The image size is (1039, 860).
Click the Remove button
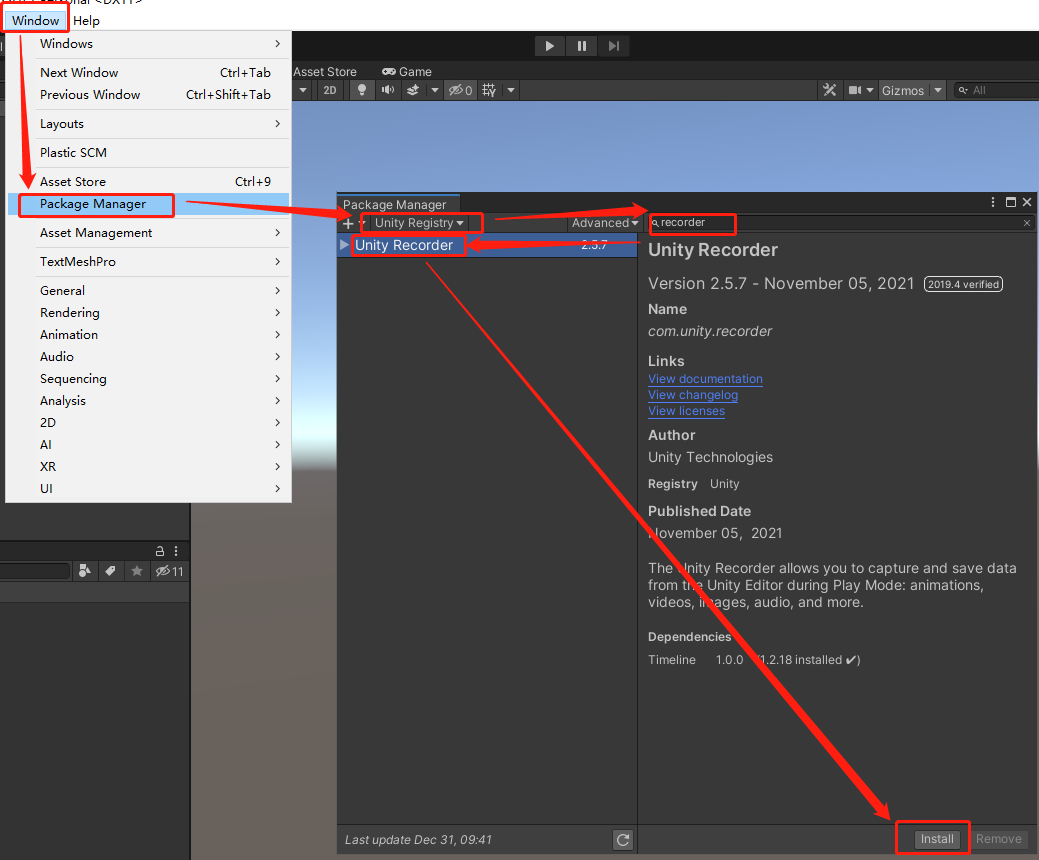click(x=999, y=839)
